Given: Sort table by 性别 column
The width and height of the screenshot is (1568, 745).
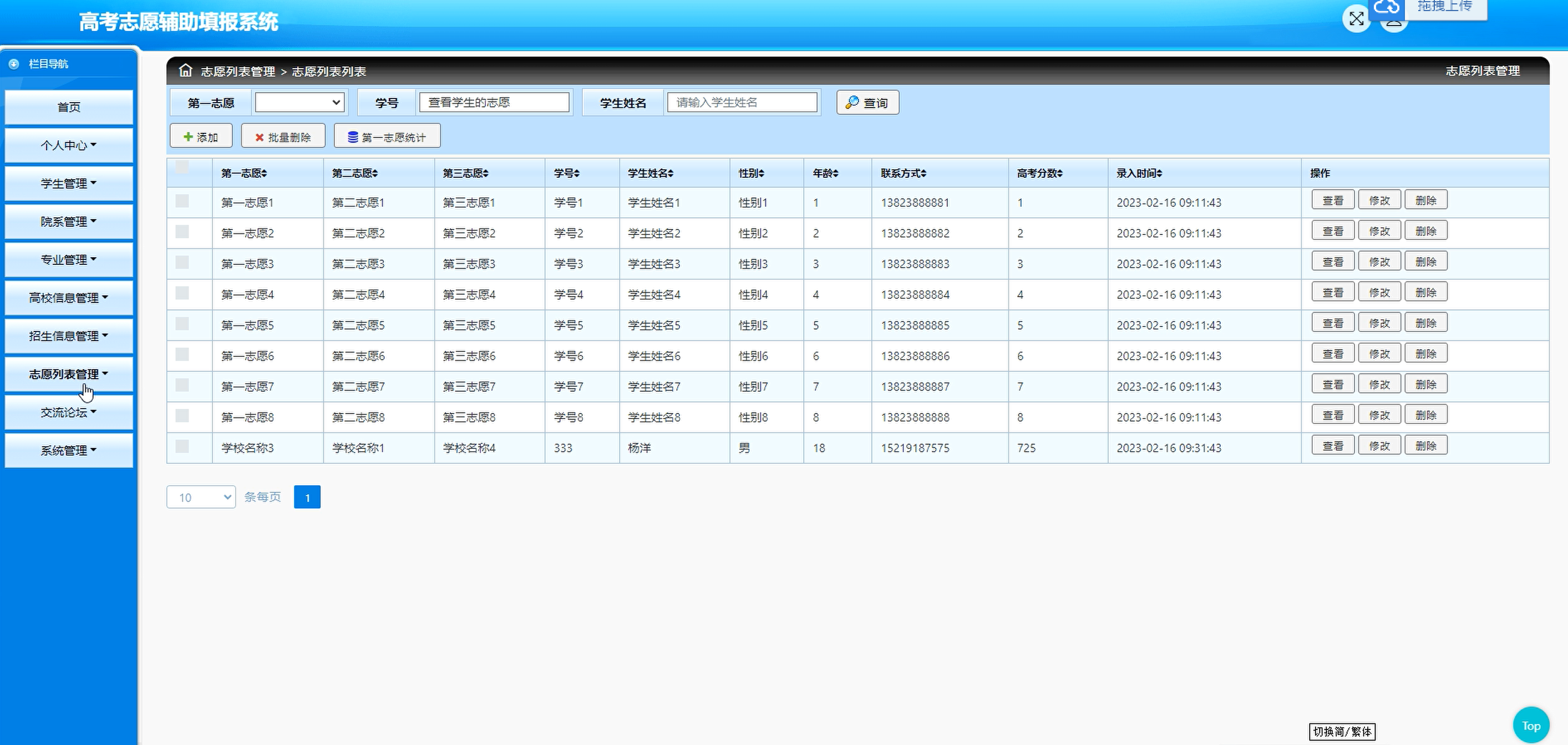Looking at the screenshot, I should tap(751, 174).
